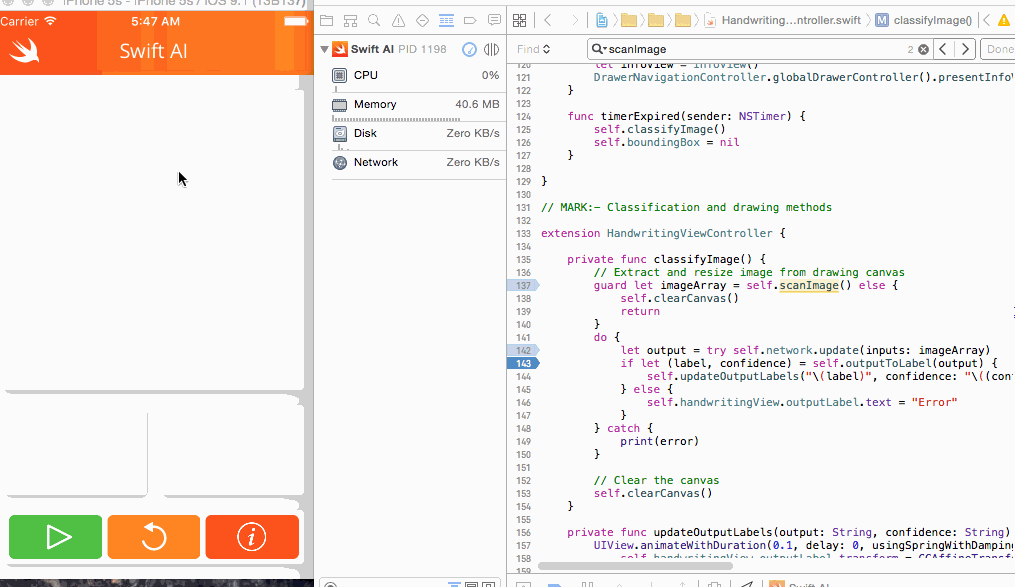Toggle the breakpoint on line 142

pyautogui.click(x=524, y=350)
